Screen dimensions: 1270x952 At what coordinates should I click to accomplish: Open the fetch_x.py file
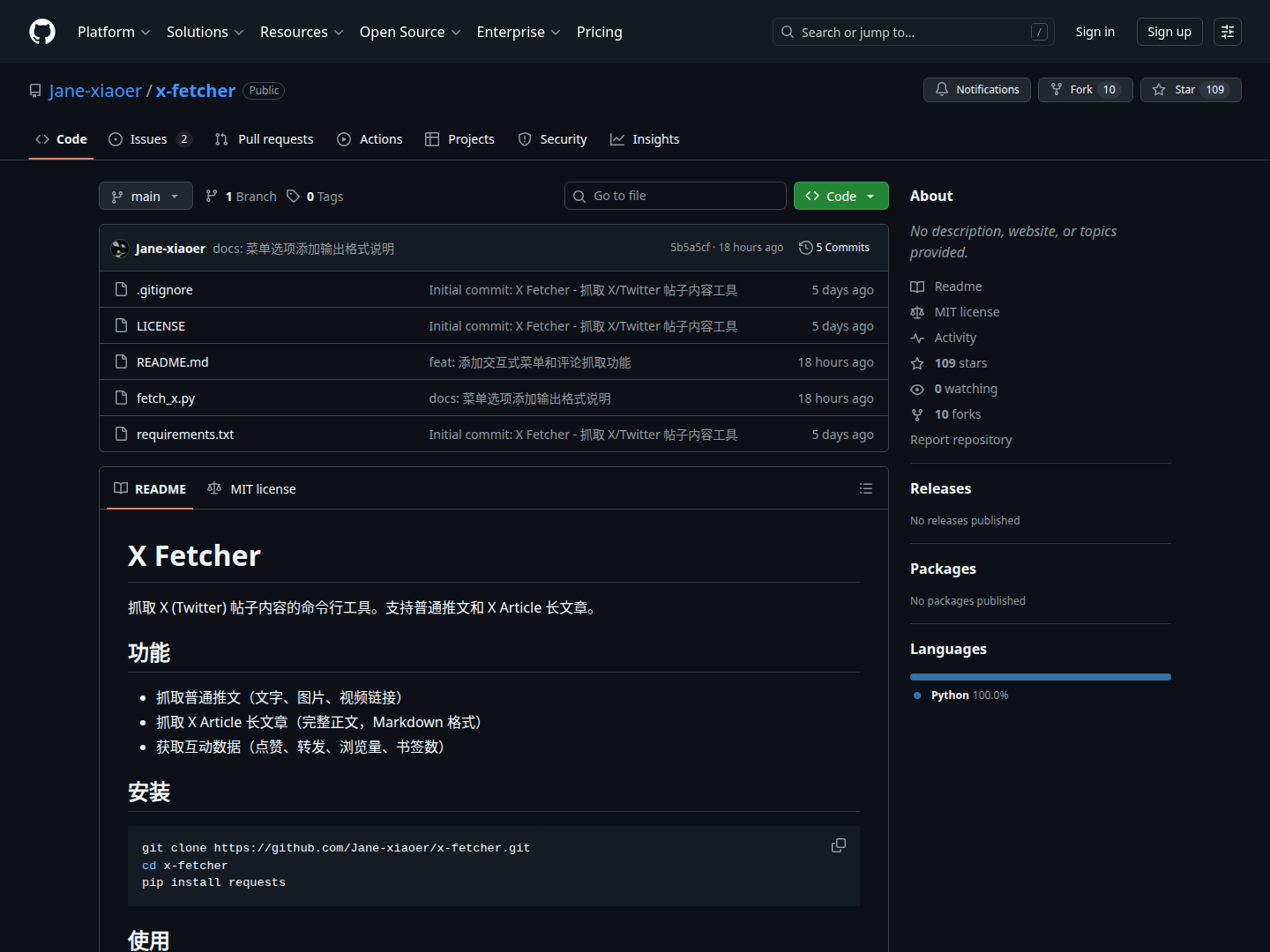point(166,398)
